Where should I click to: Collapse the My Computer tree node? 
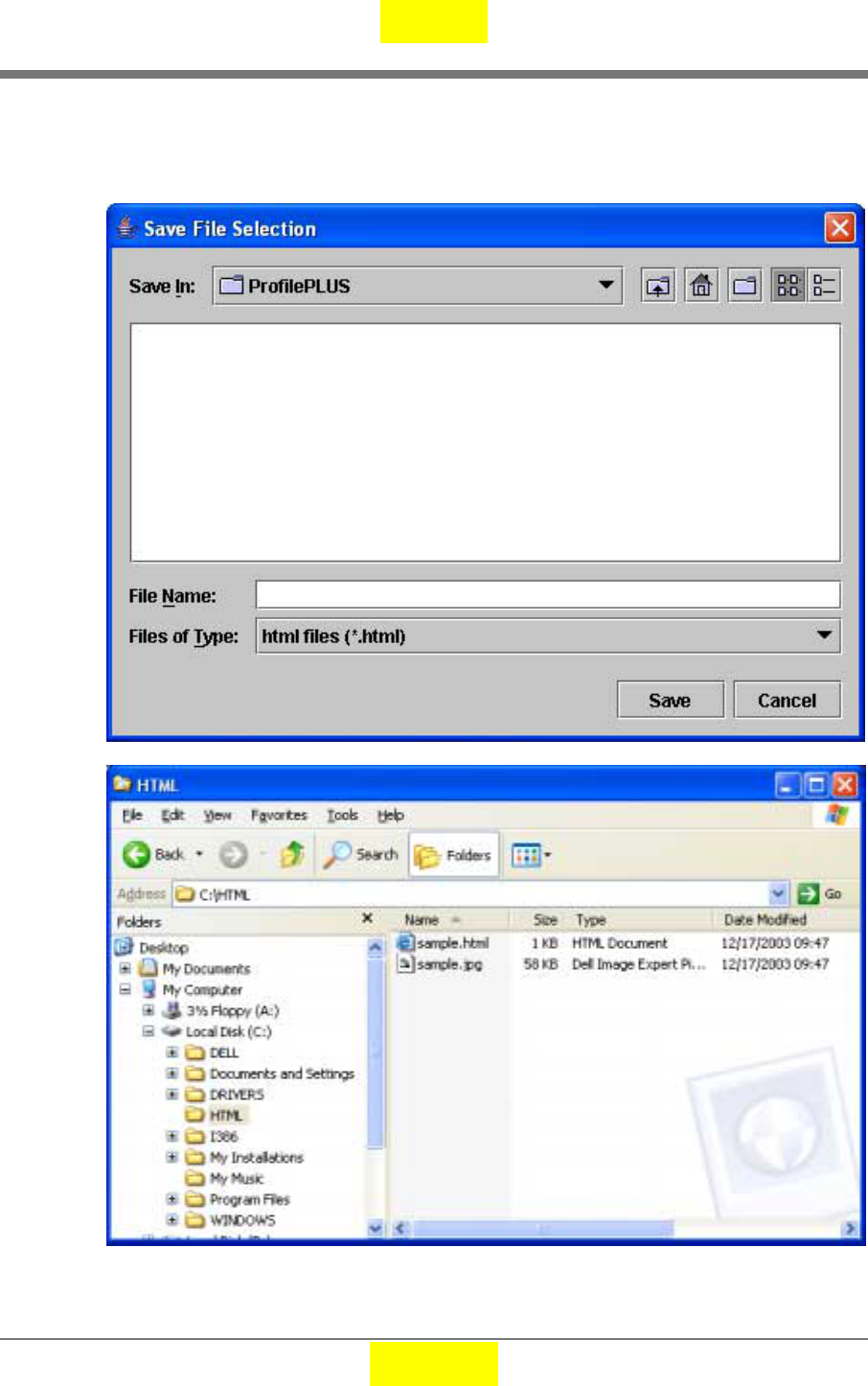coord(125,989)
